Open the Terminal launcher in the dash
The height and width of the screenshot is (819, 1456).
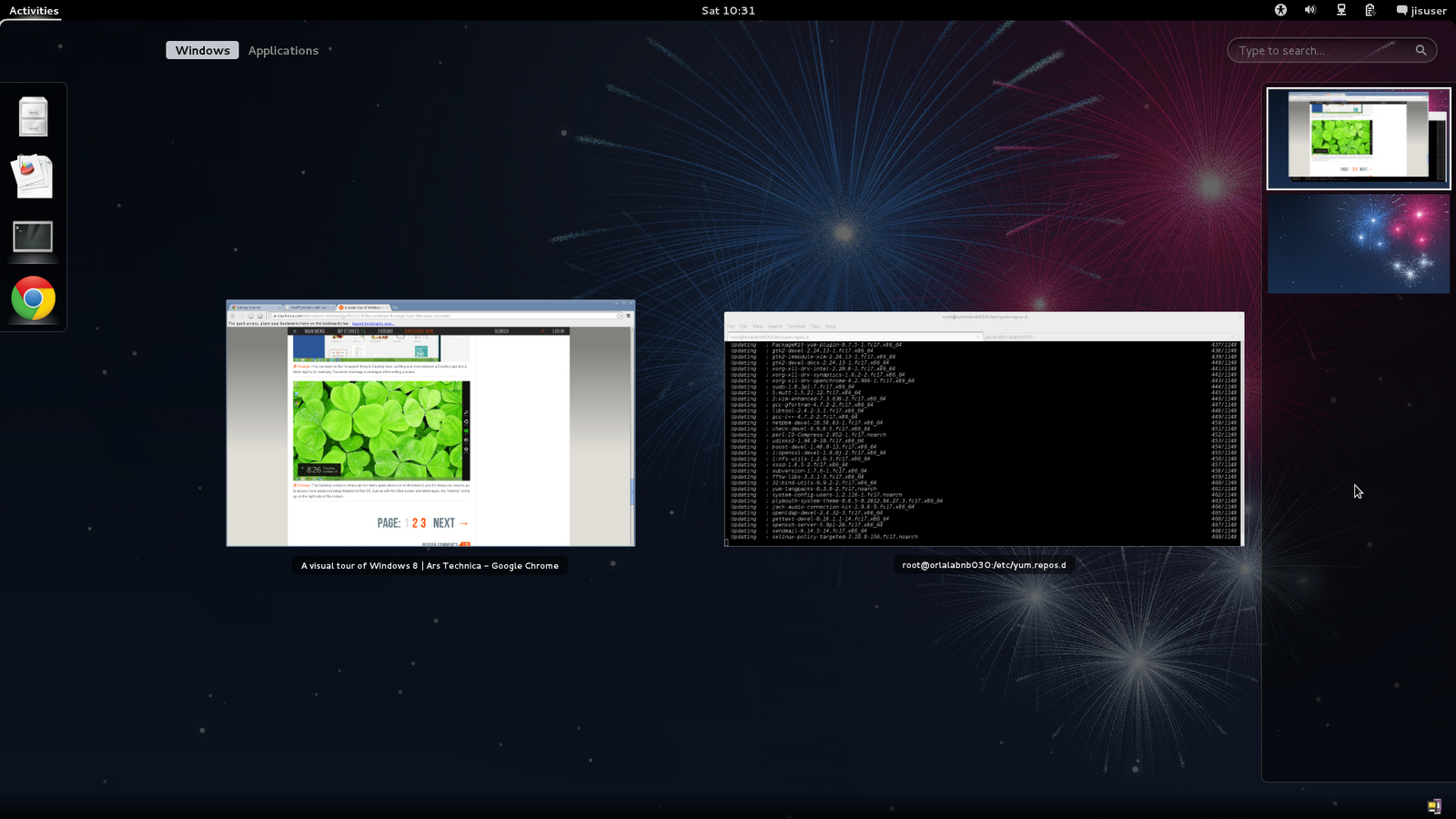34,238
